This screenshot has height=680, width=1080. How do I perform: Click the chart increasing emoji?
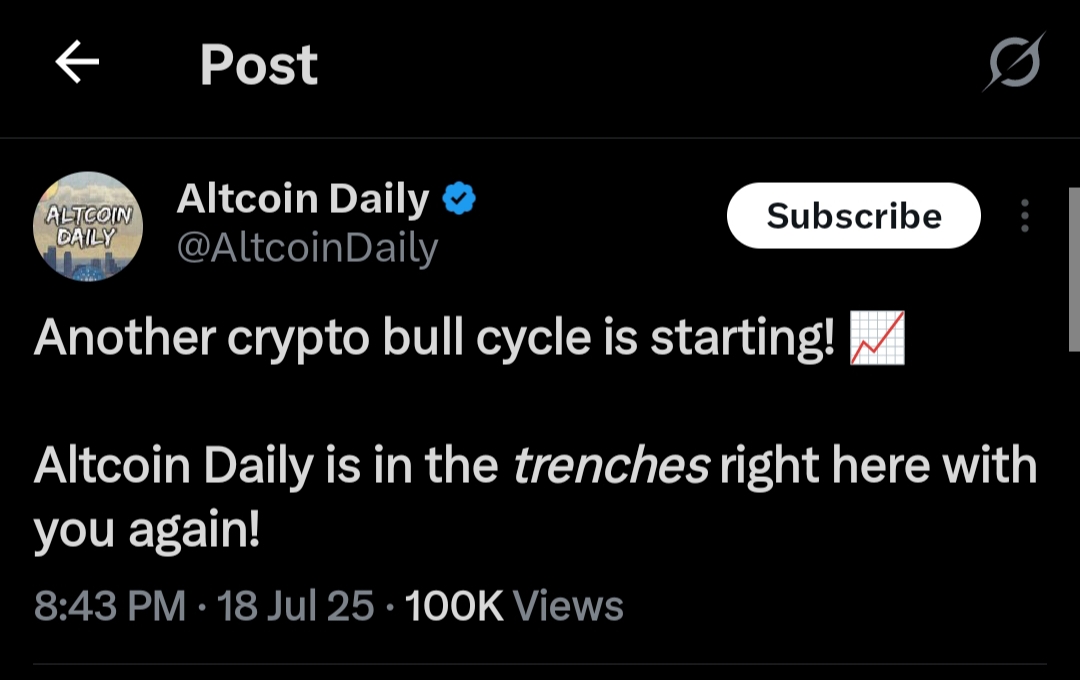coord(876,338)
